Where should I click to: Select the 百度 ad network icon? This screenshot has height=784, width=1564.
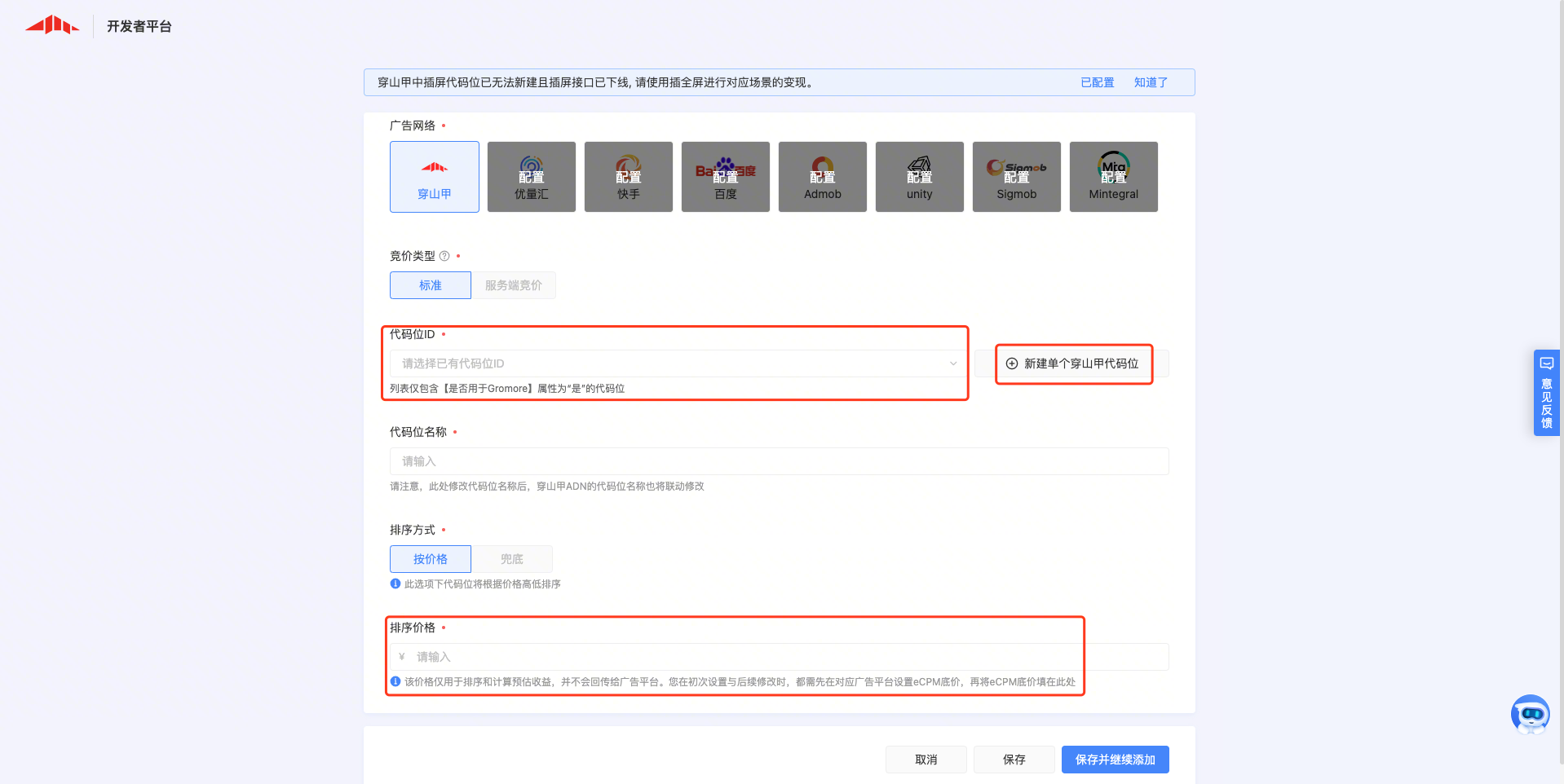click(725, 177)
